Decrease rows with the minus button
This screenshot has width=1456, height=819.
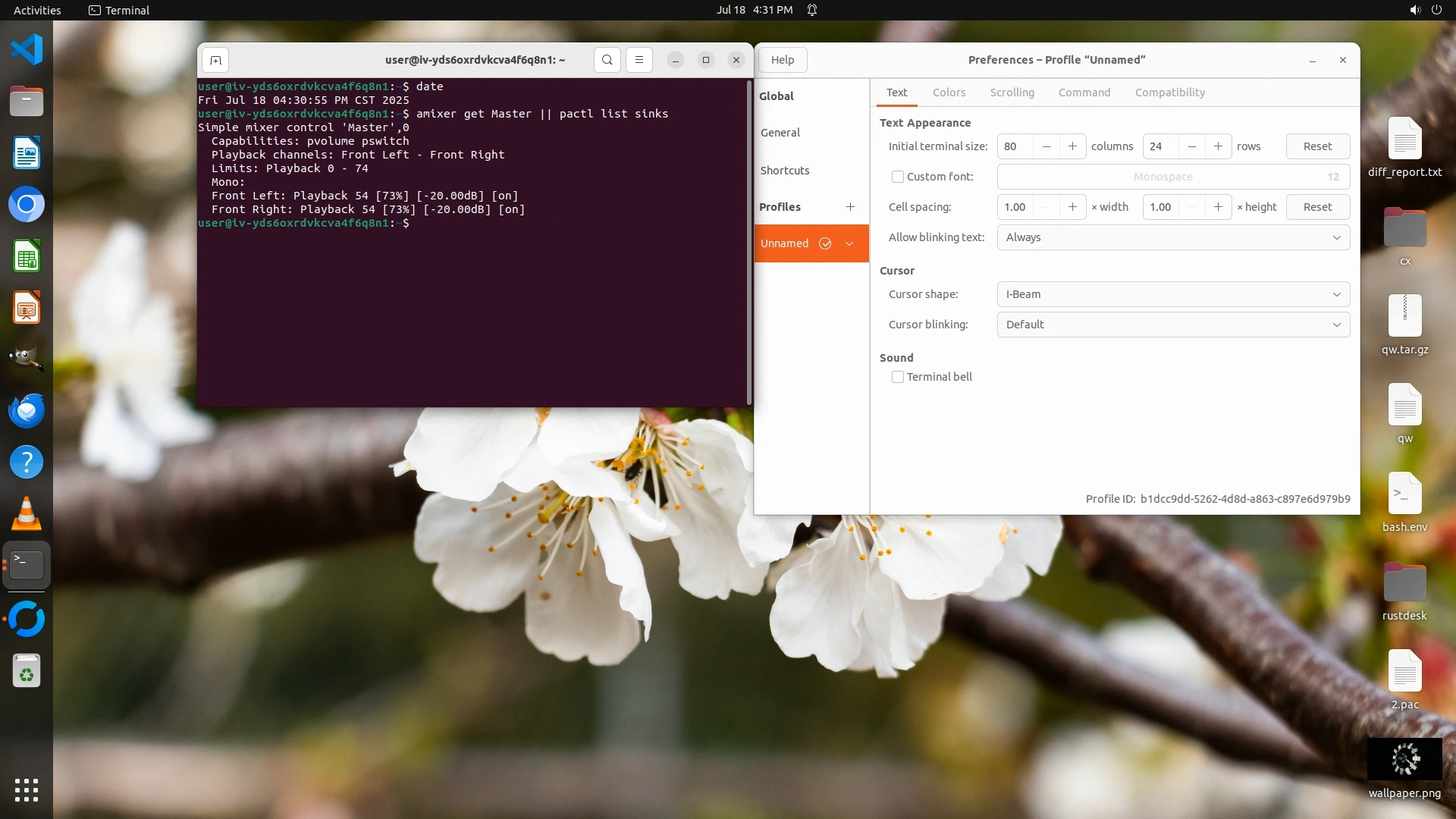click(x=1192, y=146)
